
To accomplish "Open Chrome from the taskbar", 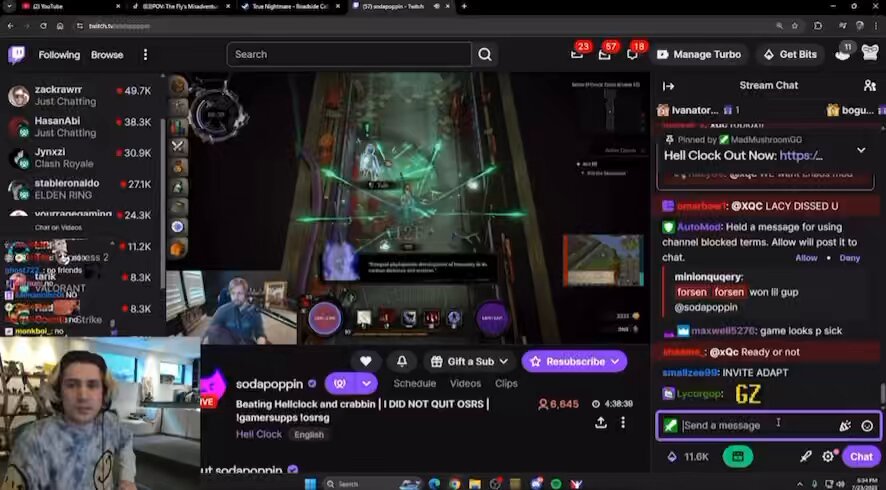I will [454, 484].
